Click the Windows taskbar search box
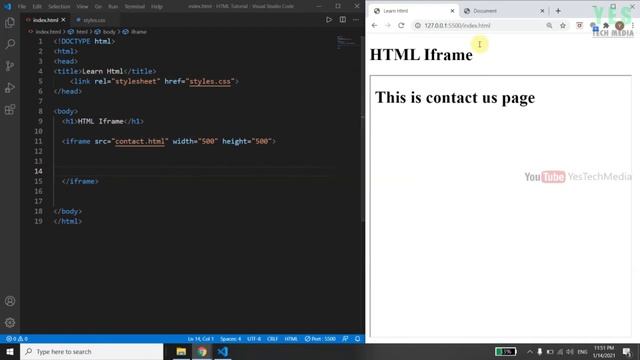 pos(92,351)
